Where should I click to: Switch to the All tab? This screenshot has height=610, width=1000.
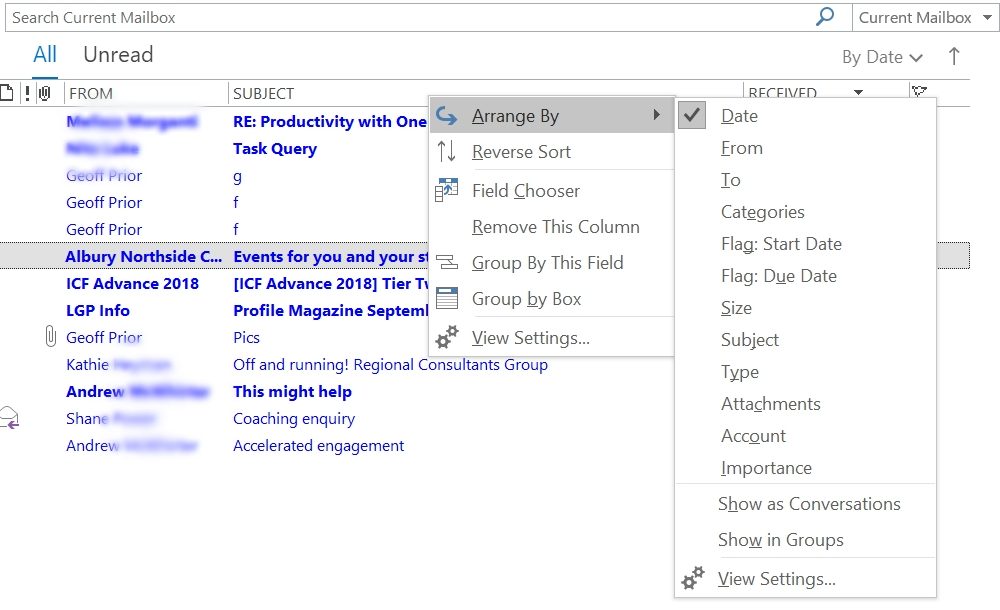(x=45, y=54)
